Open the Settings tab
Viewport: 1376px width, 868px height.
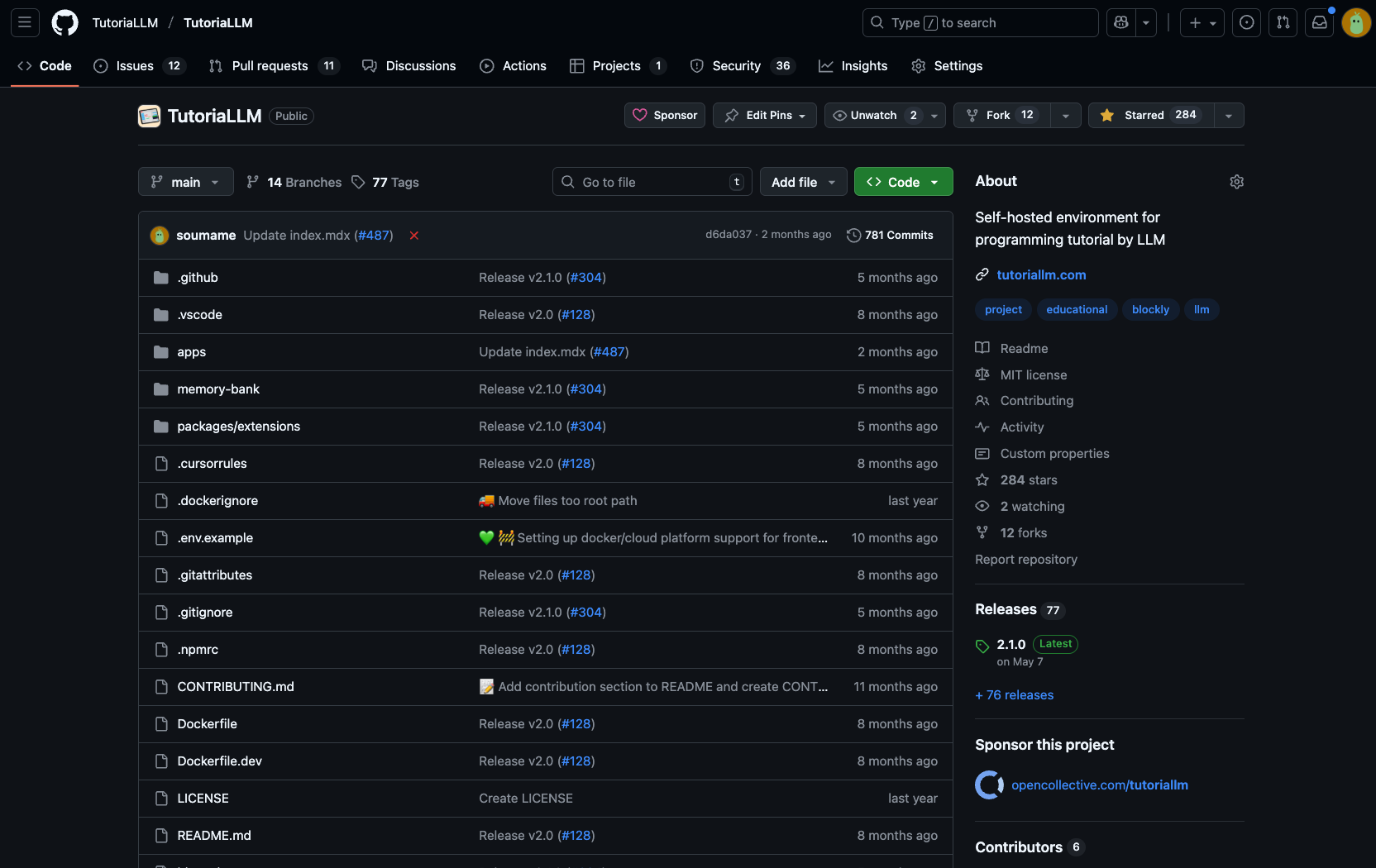[947, 66]
